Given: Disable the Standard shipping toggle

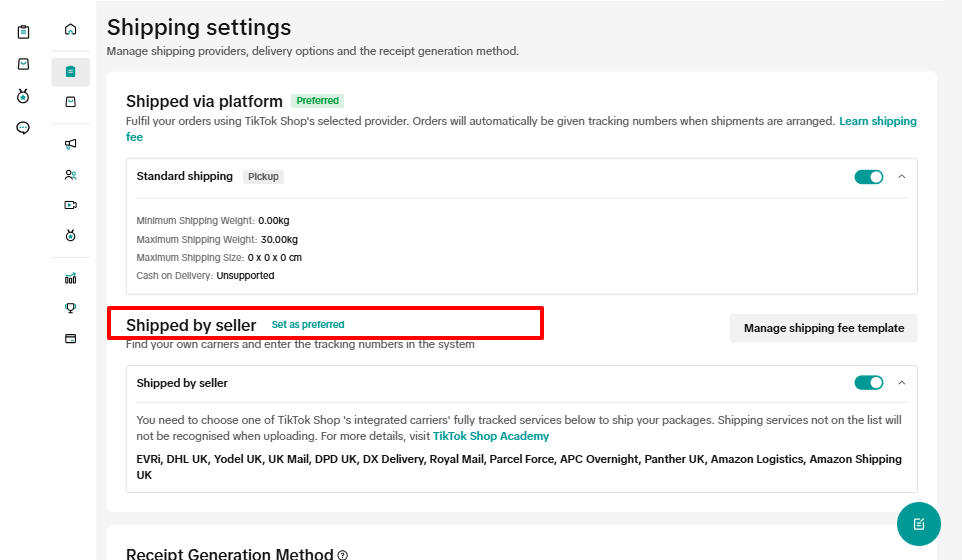Looking at the screenshot, I should point(868,177).
